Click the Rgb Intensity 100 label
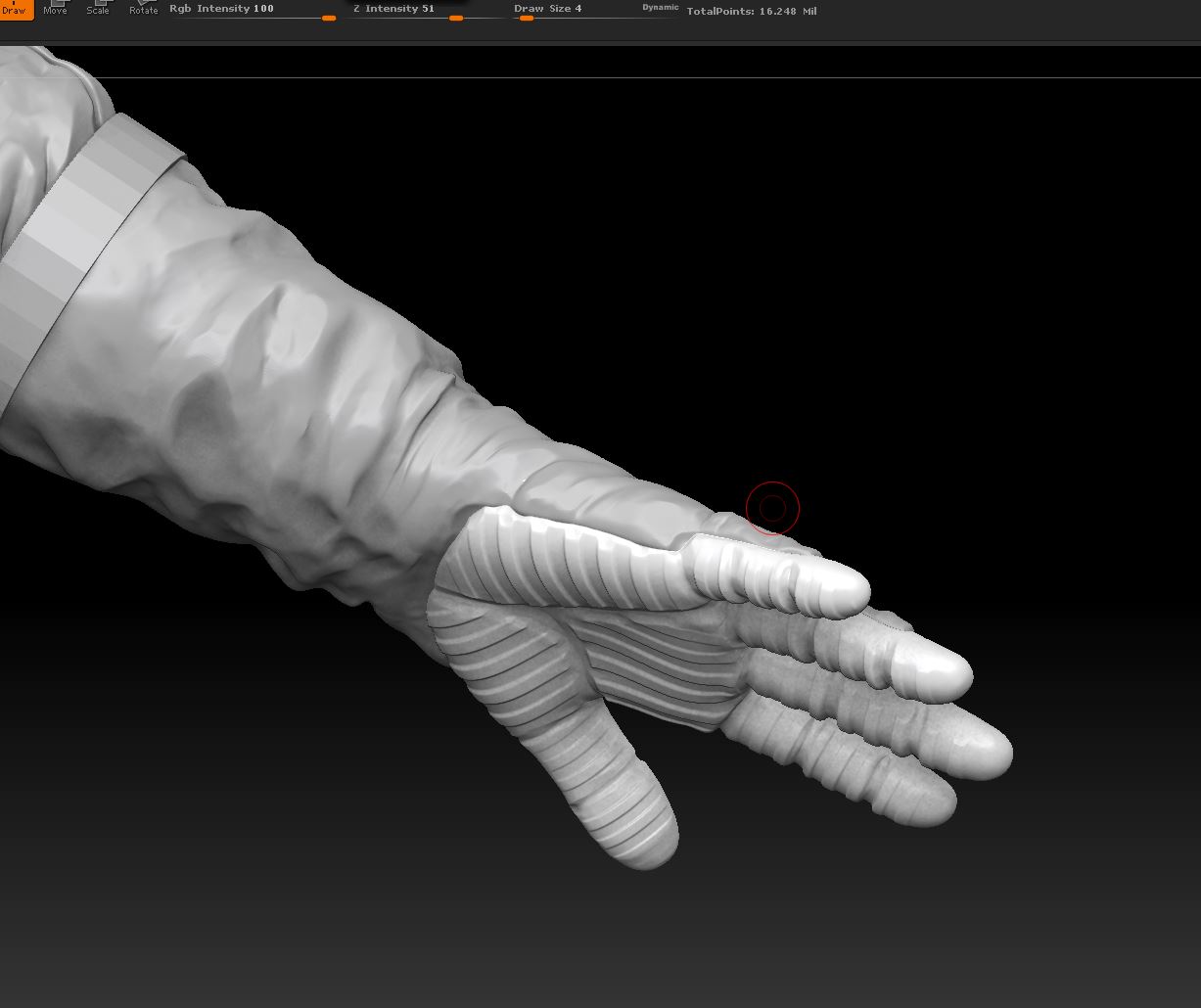 click(221, 8)
